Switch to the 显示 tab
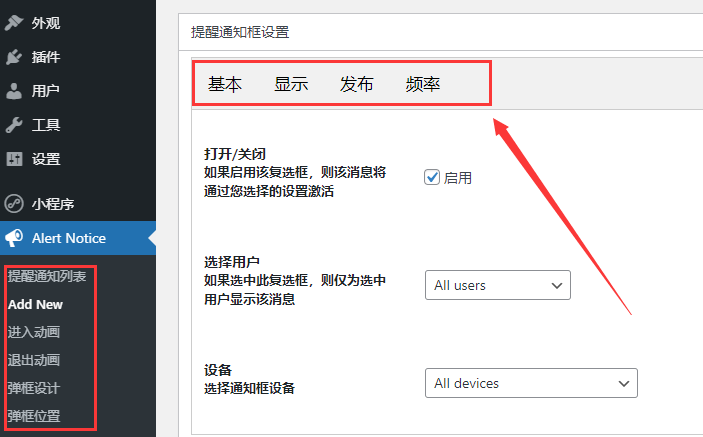 coord(291,84)
